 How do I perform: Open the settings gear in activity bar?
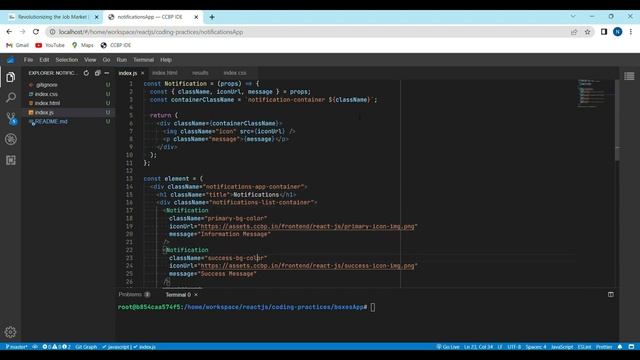11,332
